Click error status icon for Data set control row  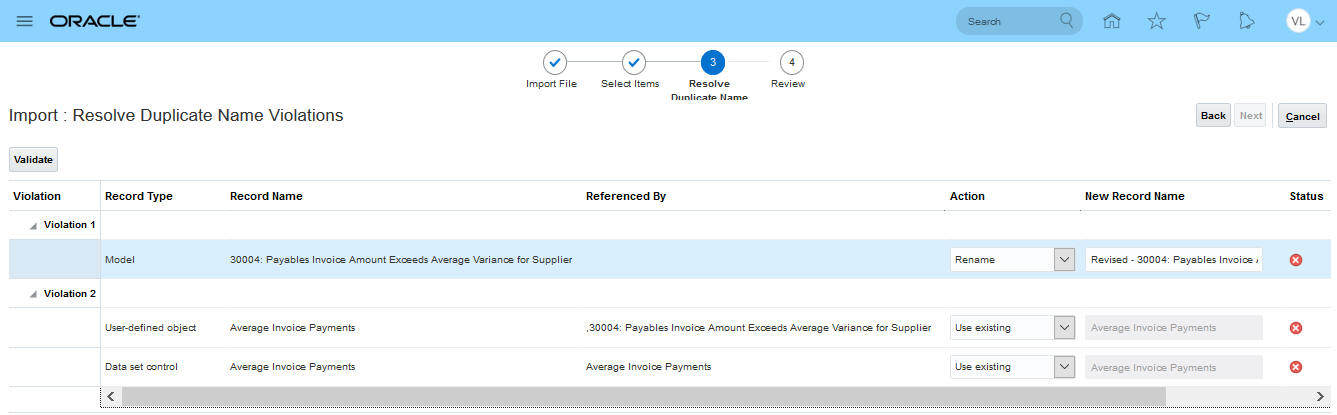click(x=1296, y=367)
